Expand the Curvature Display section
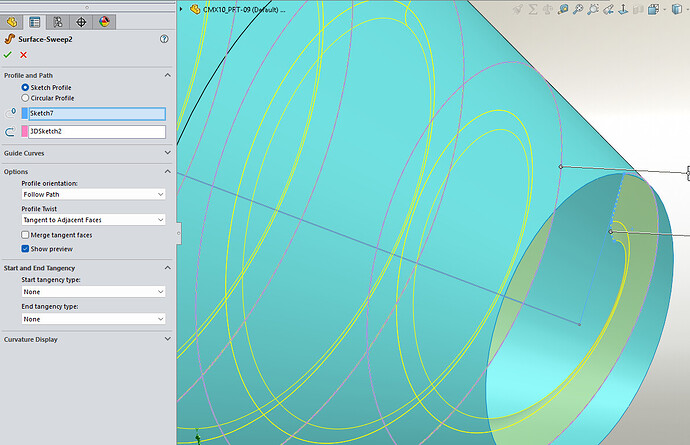690x445 pixels. tap(87, 339)
